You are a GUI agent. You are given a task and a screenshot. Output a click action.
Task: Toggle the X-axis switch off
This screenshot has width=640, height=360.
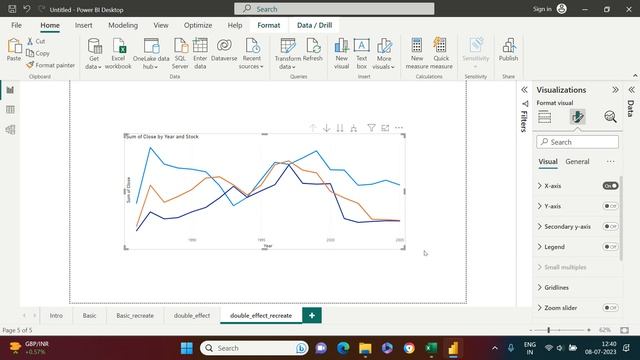(610, 186)
